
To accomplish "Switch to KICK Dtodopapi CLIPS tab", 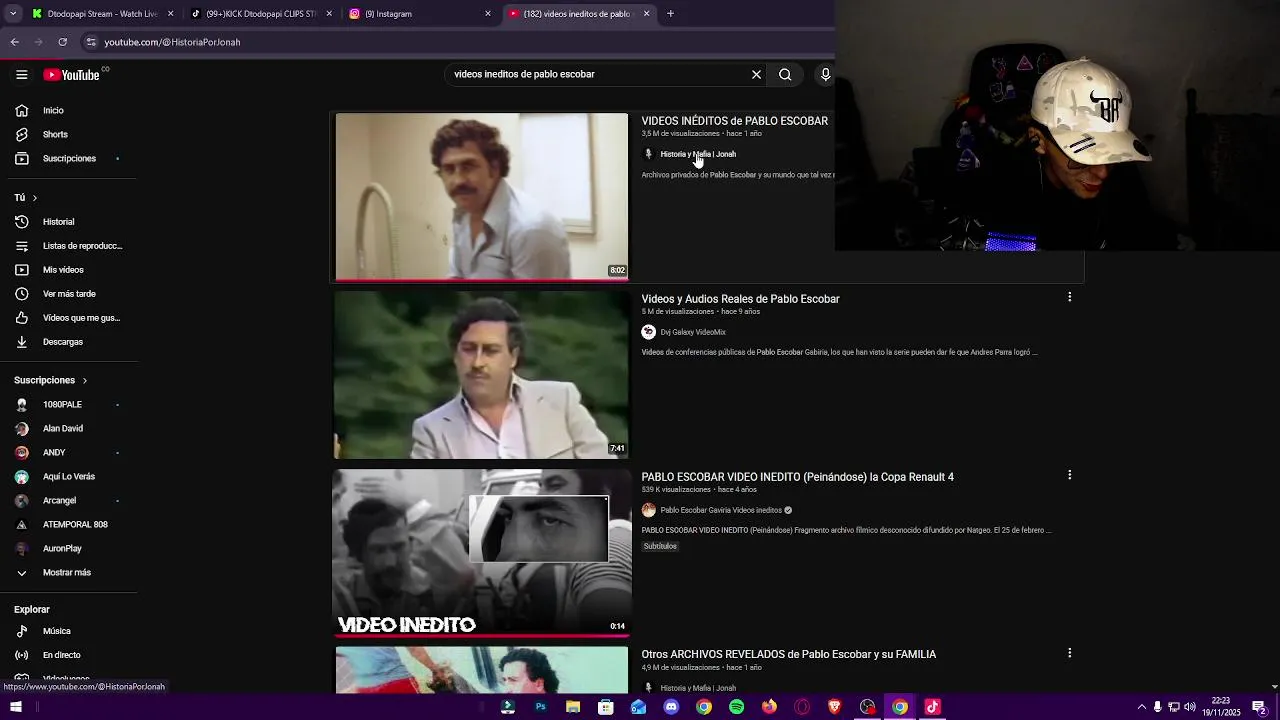I will (262, 14).
